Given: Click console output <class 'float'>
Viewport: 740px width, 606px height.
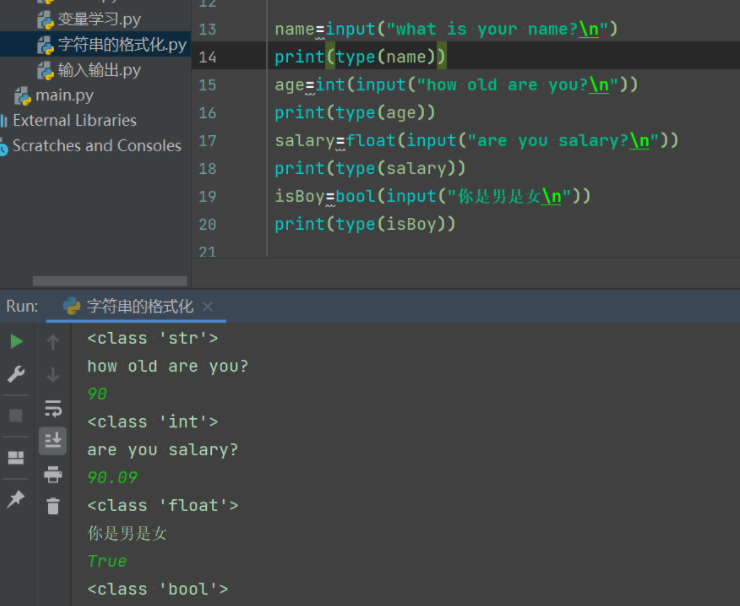Looking at the screenshot, I should tap(163, 505).
